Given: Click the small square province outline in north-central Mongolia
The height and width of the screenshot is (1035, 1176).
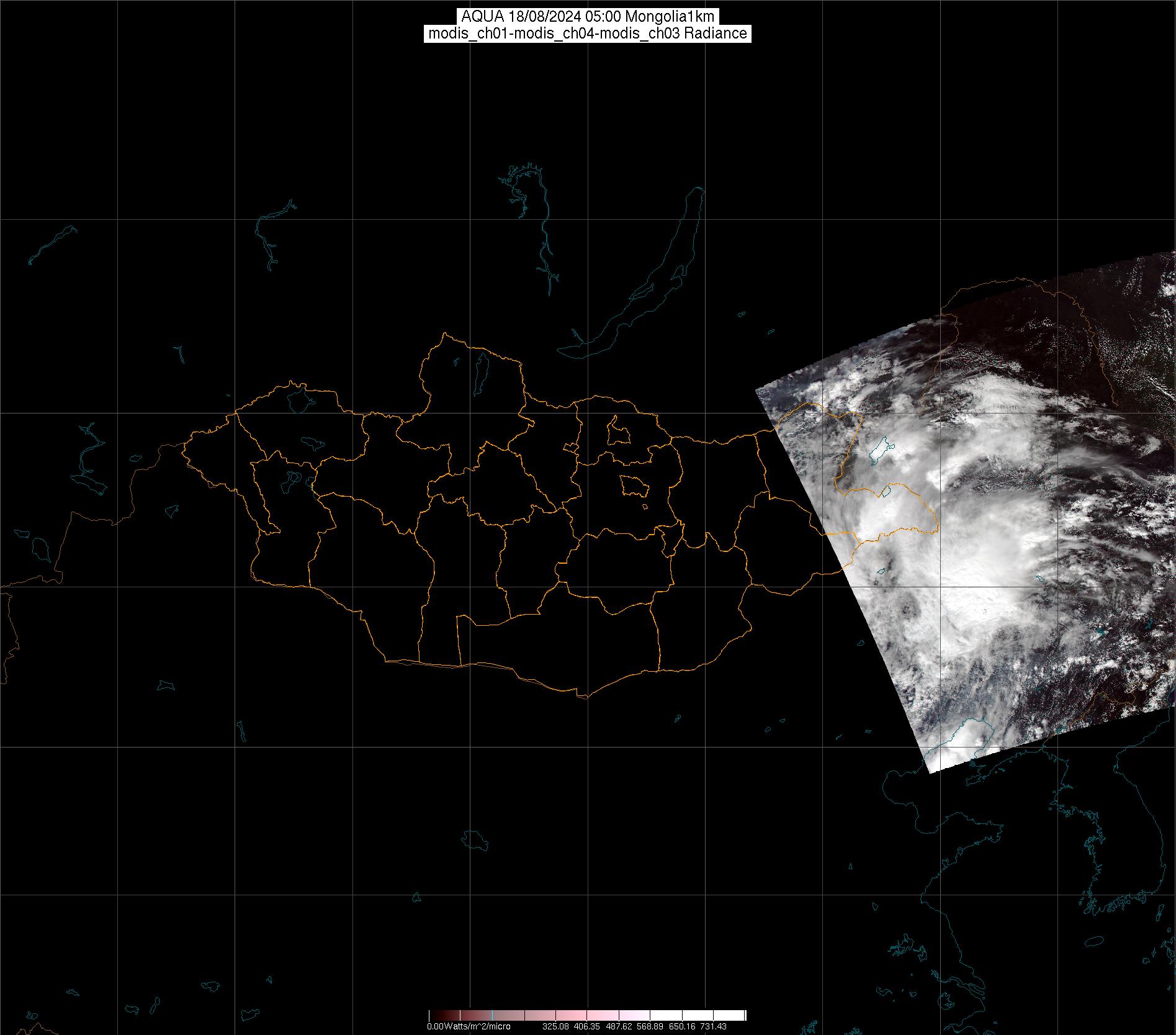Looking at the screenshot, I should click(617, 433).
